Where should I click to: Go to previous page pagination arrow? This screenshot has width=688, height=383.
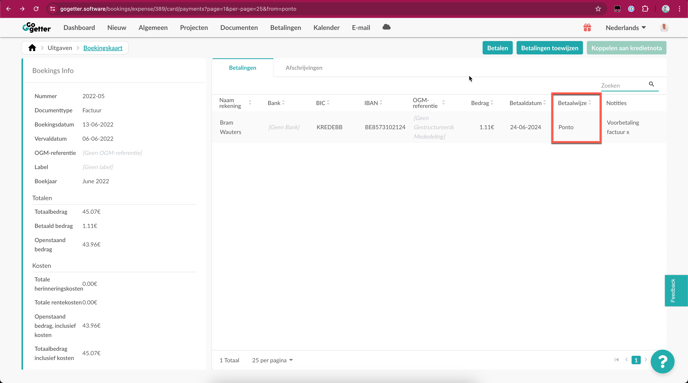tap(626, 360)
